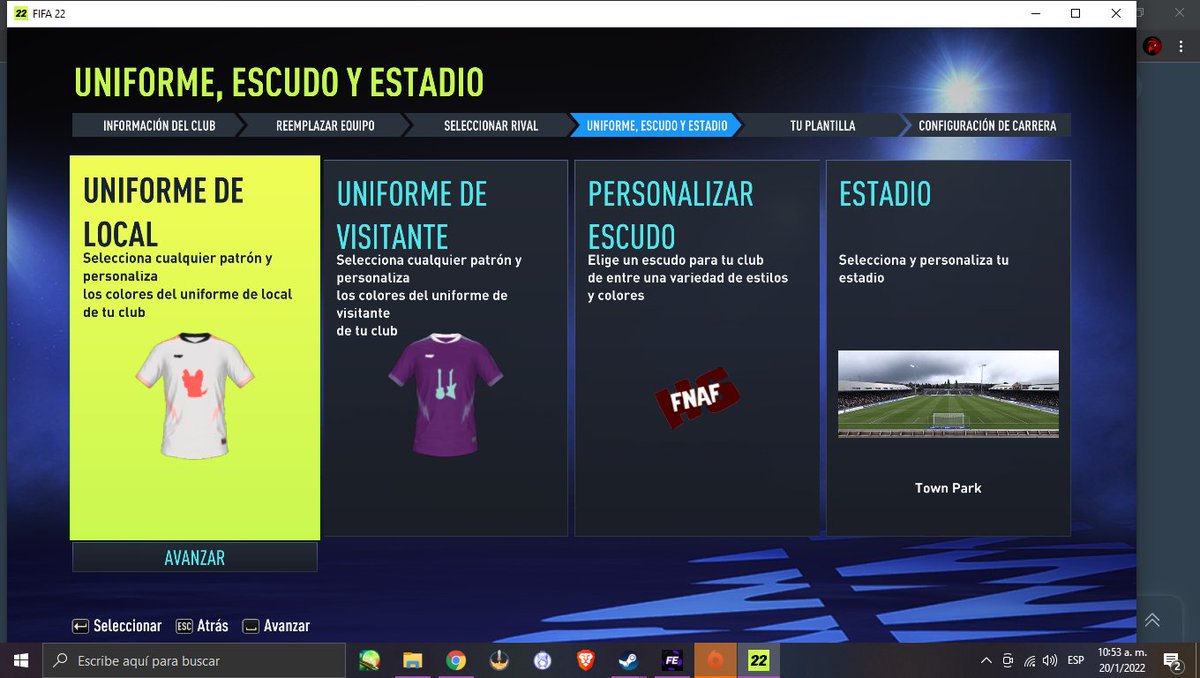Viewport: 1200px width, 678px height.
Task: Click the ESP language indicator
Action: [x=1076, y=660]
